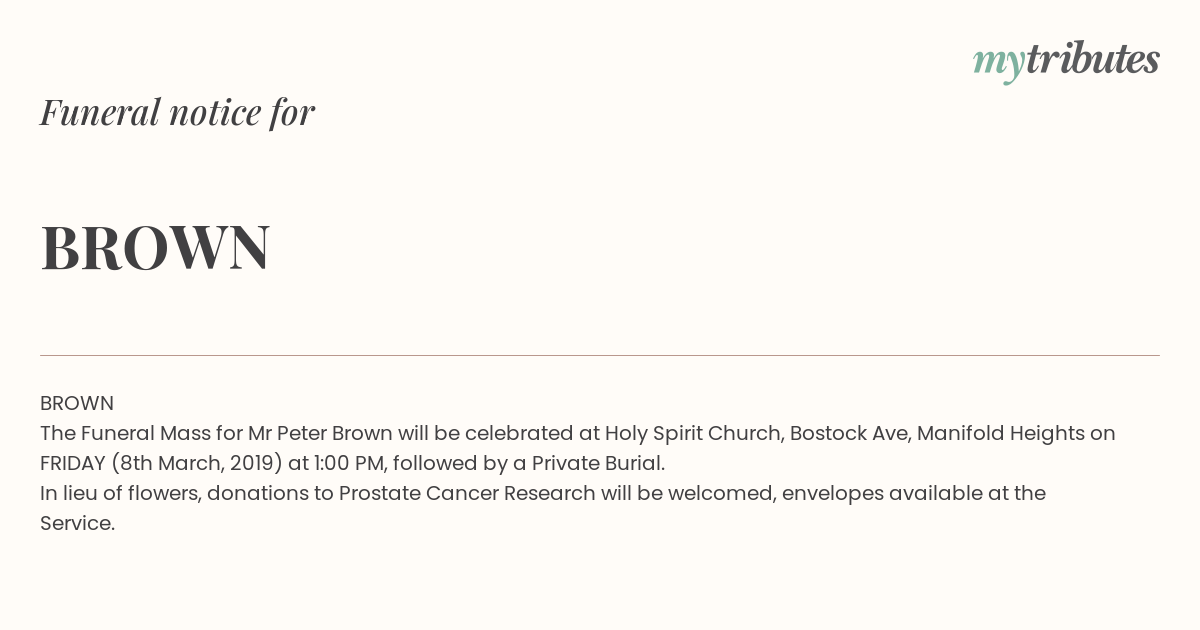Select the word FRIDAY in the notice
Viewport: 1200px width, 630px height.
pyautogui.click(x=73, y=463)
